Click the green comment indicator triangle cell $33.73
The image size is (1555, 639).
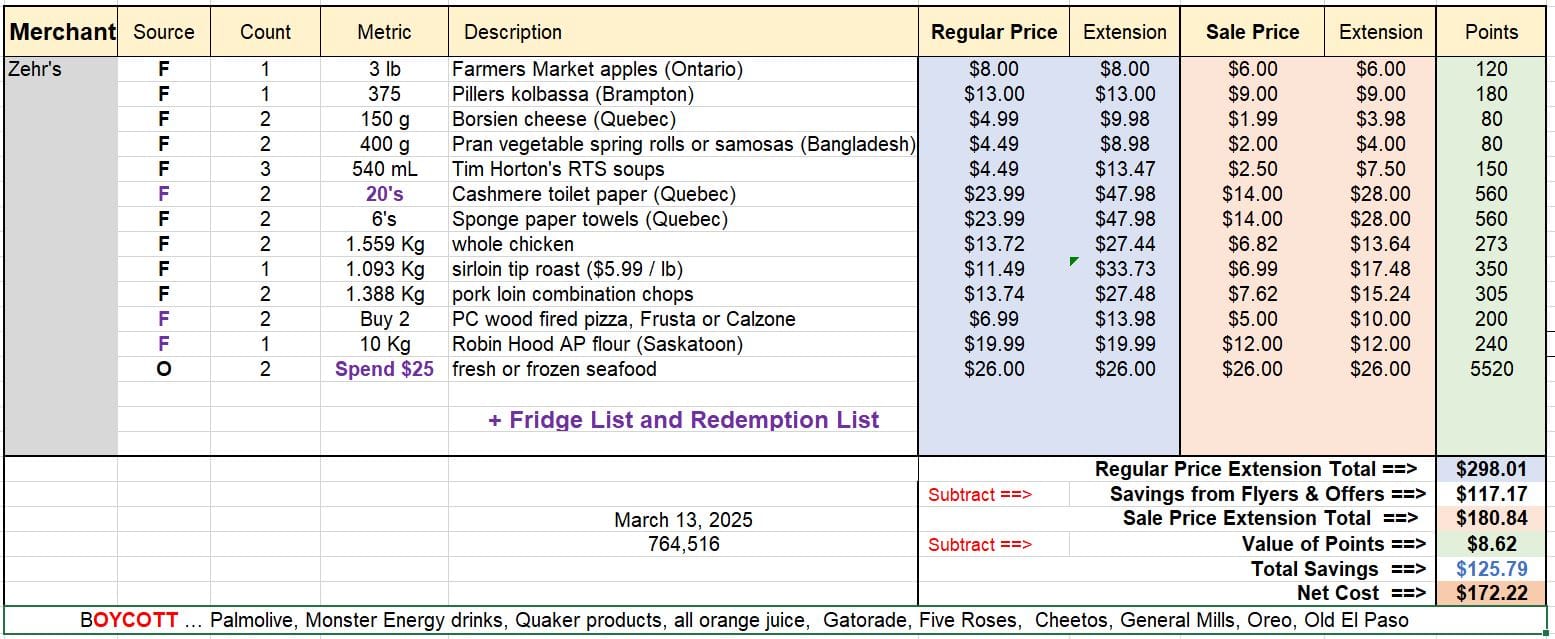1124,269
